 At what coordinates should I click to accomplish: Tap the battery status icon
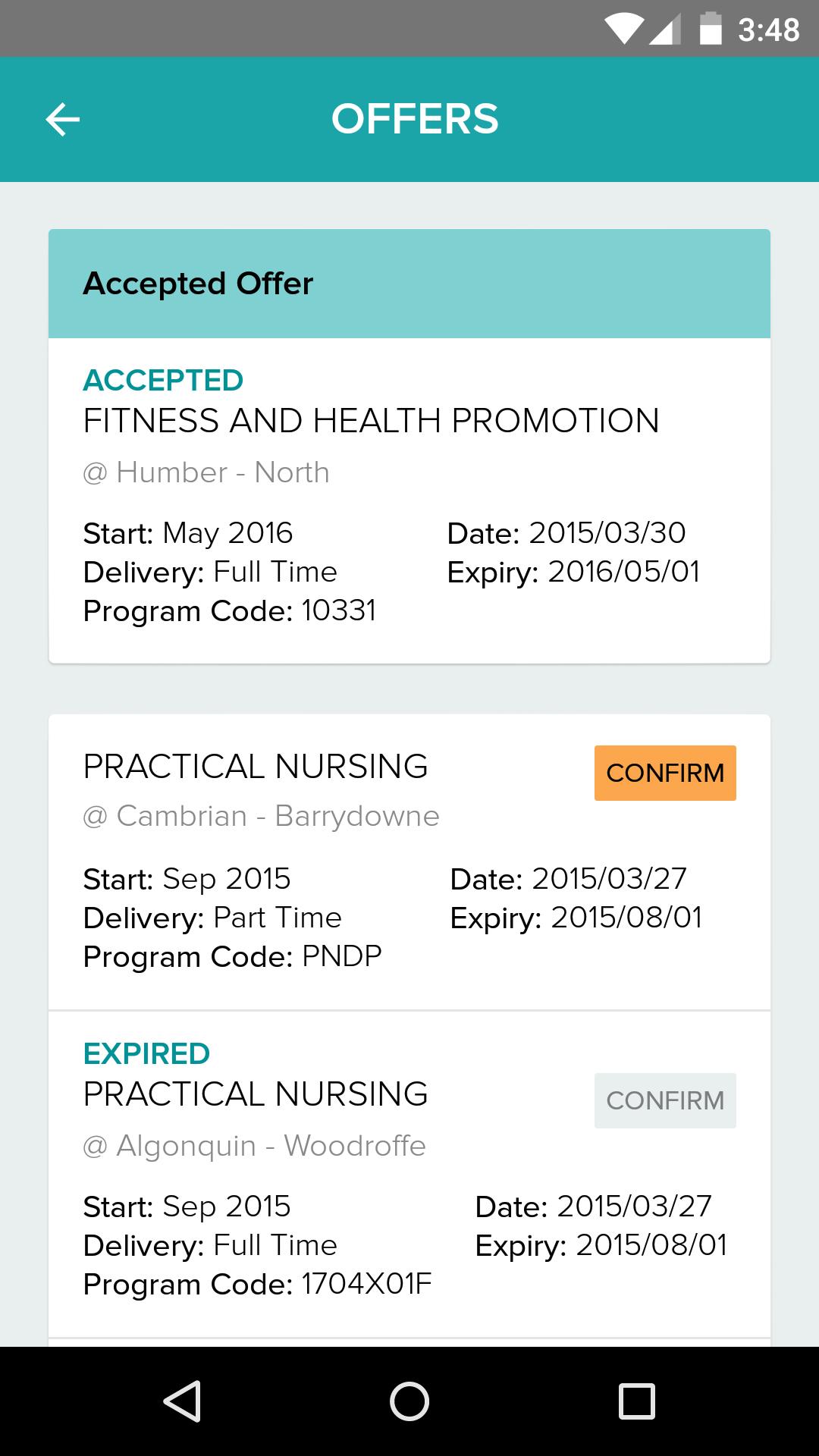point(710,30)
